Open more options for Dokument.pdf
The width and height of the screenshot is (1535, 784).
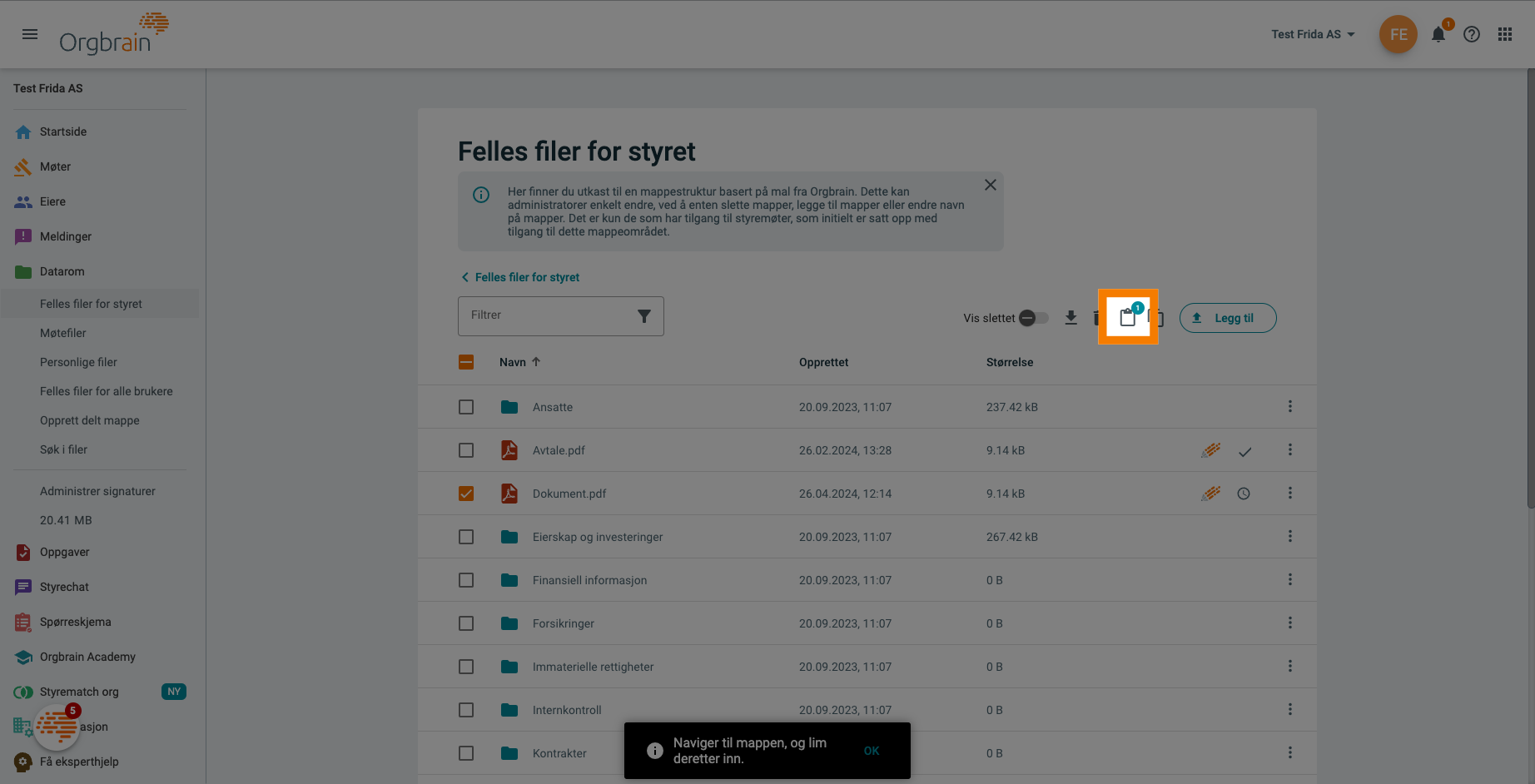point(1290,493)
